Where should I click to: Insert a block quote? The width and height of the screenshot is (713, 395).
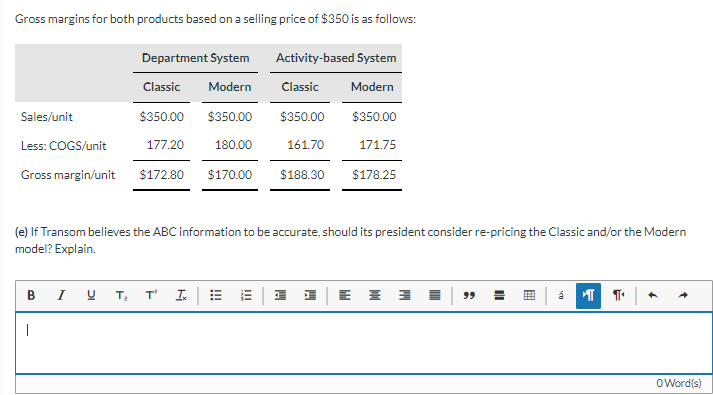tap(469, 295)
